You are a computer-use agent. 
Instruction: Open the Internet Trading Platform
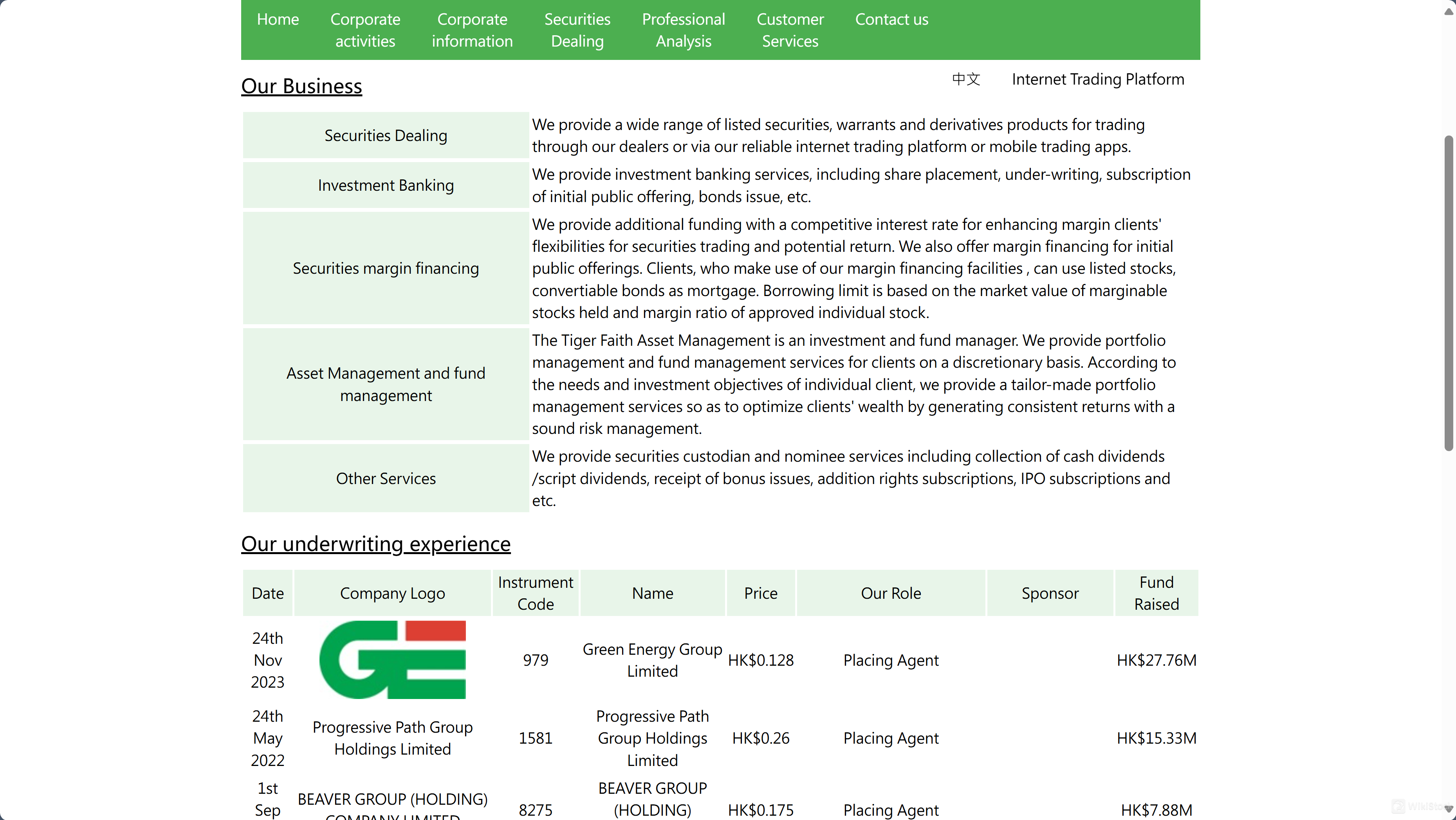(x=1098, y=79)
